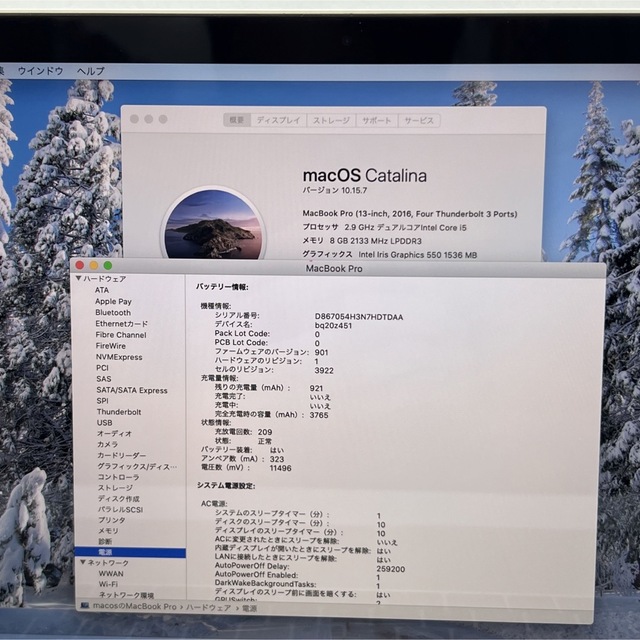Switch to the ストレージ tab

(x=331, y=120)
